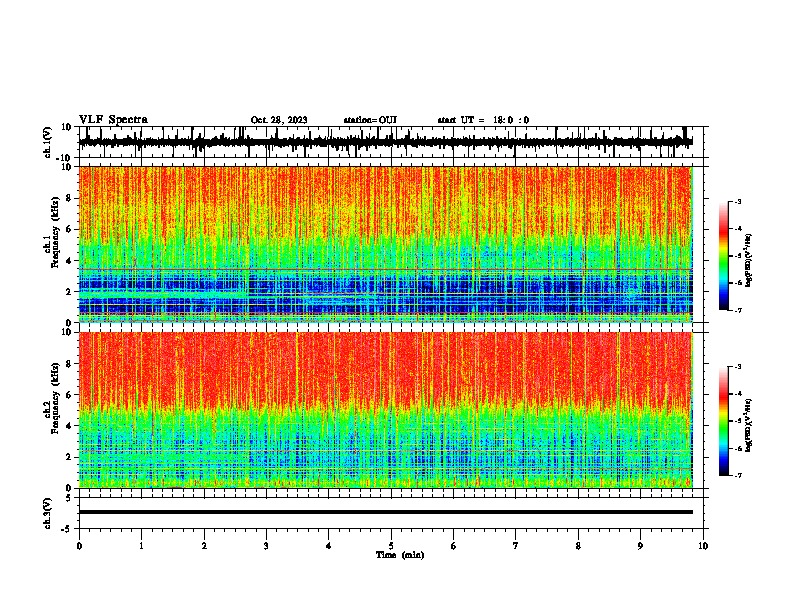792x612 pixels.
Task: Click the "Time (min)" axis label
Action: click(400, 555)
